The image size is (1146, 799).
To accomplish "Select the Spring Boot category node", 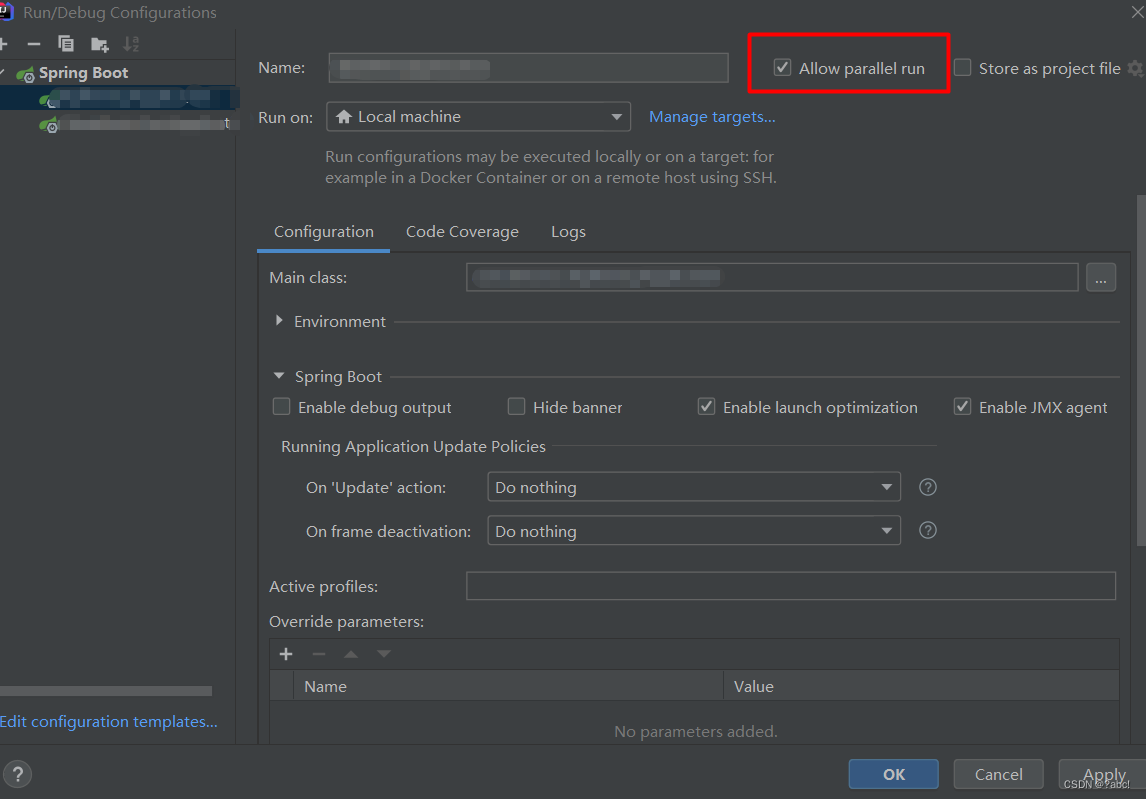I will click(x=83, y=73).
